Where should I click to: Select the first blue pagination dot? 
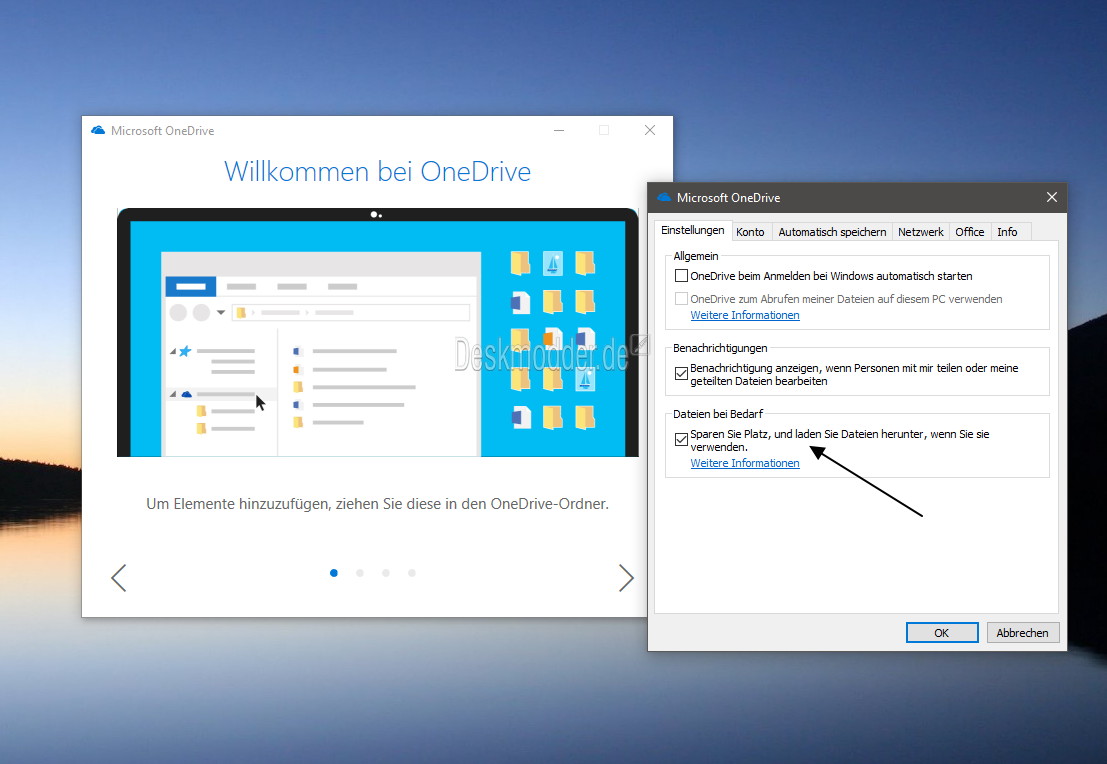[x=334, y=573]
